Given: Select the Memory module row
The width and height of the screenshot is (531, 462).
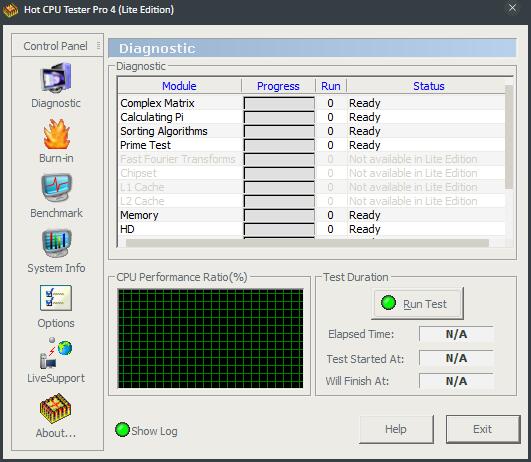Looking at the screenshot, I should (x=311, y=215).
